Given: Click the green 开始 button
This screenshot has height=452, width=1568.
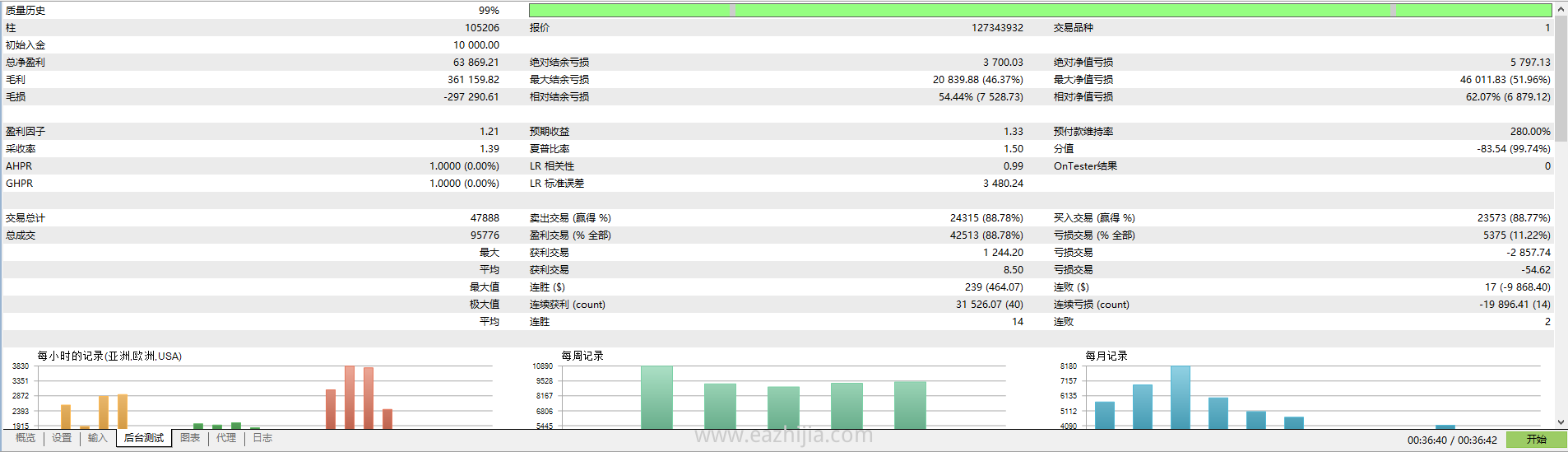Looking at the screenshot, I should click(x=1536, y=440).
